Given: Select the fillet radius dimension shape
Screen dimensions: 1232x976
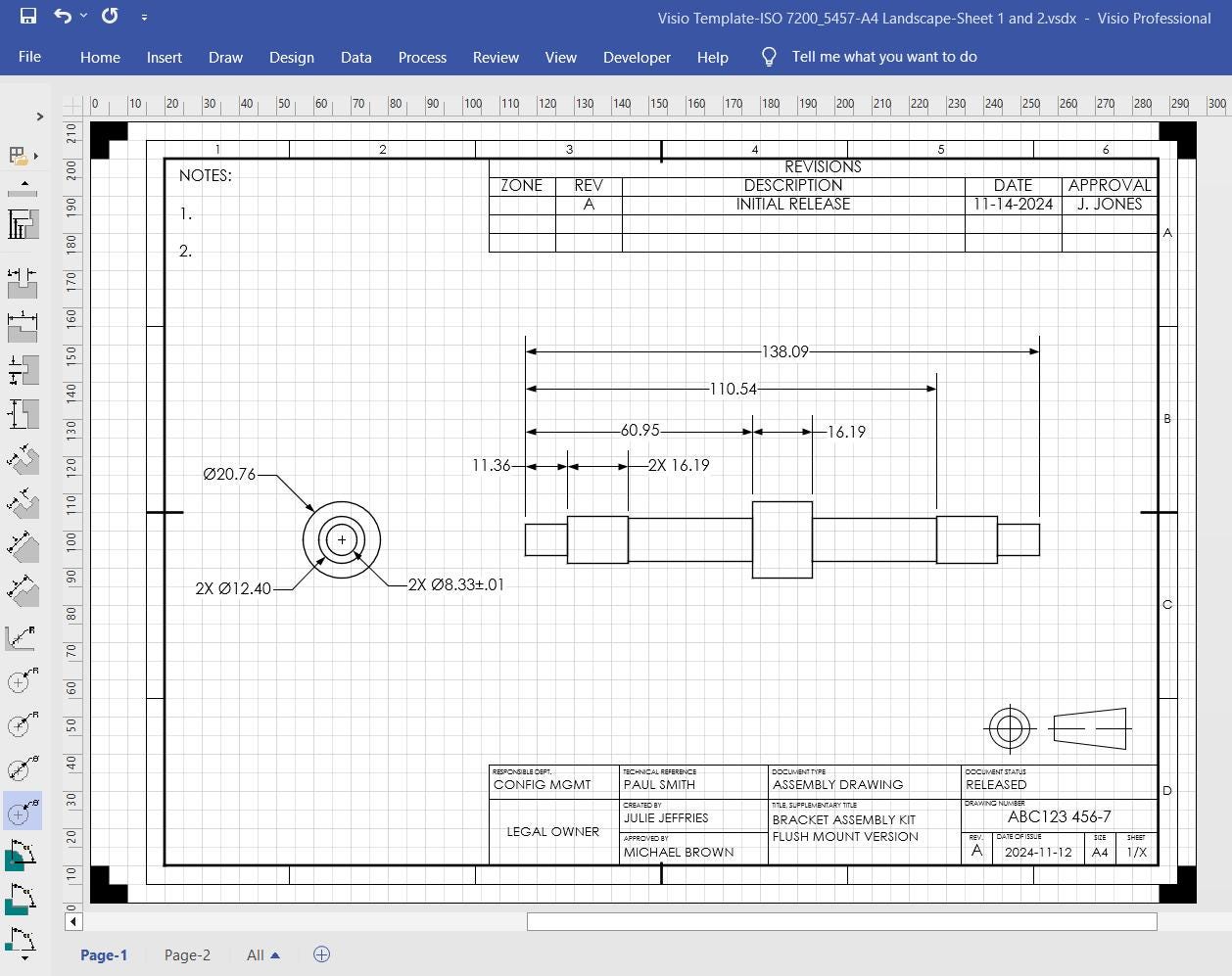Looking at the screenshot, I should [x=23, y=637].
